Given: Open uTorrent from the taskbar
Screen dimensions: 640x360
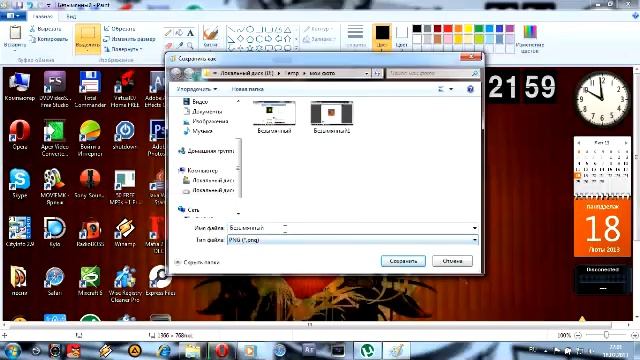Looking at the screenshot, I should pos(368,350).
